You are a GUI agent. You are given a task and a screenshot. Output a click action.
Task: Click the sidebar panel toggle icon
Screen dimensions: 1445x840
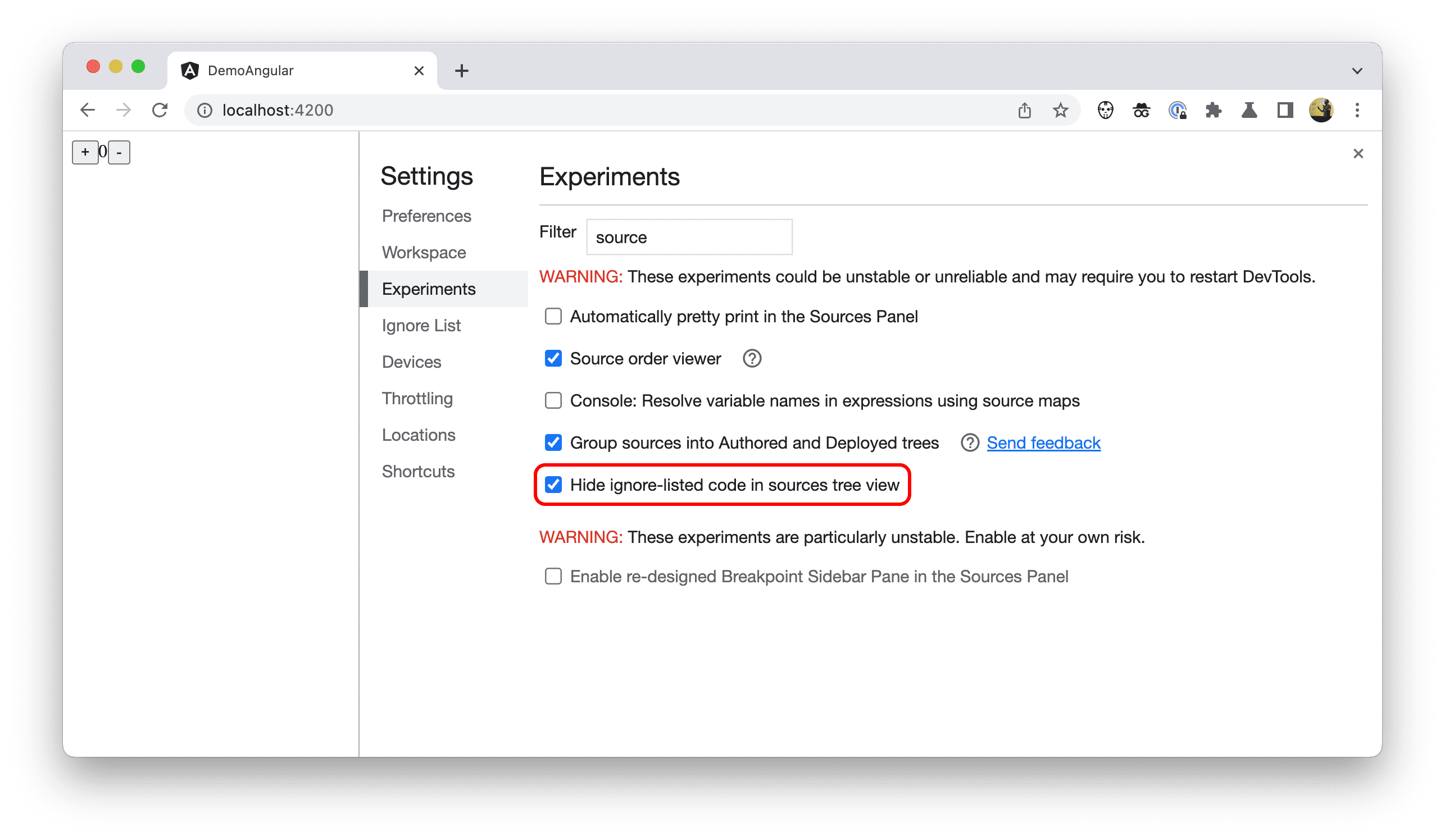coord(1284,110)
